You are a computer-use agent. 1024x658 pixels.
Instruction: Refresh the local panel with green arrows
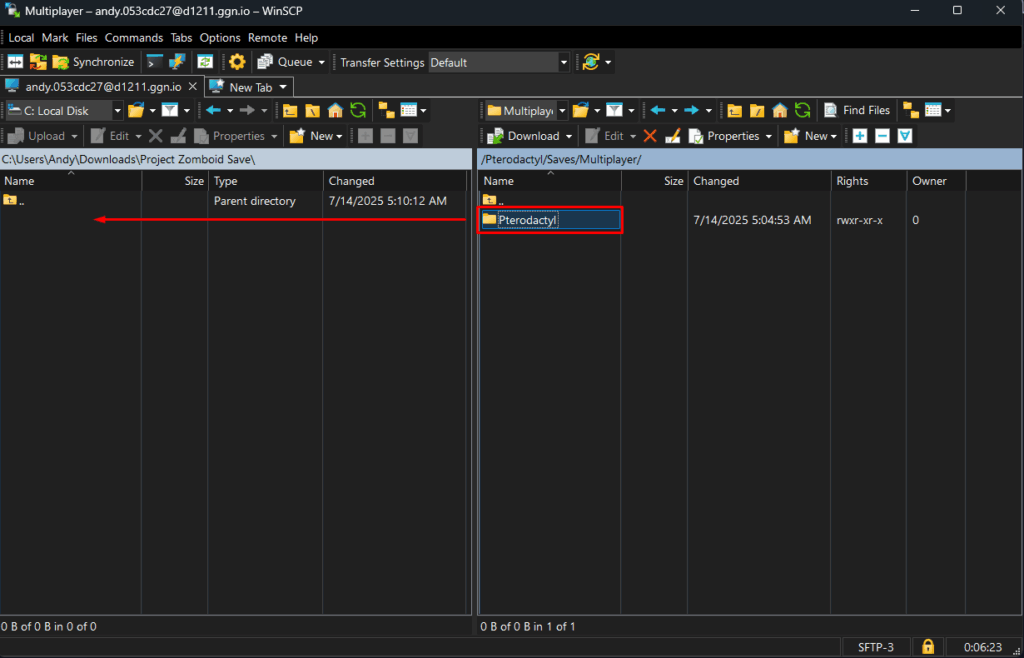(x=357, y=110)
